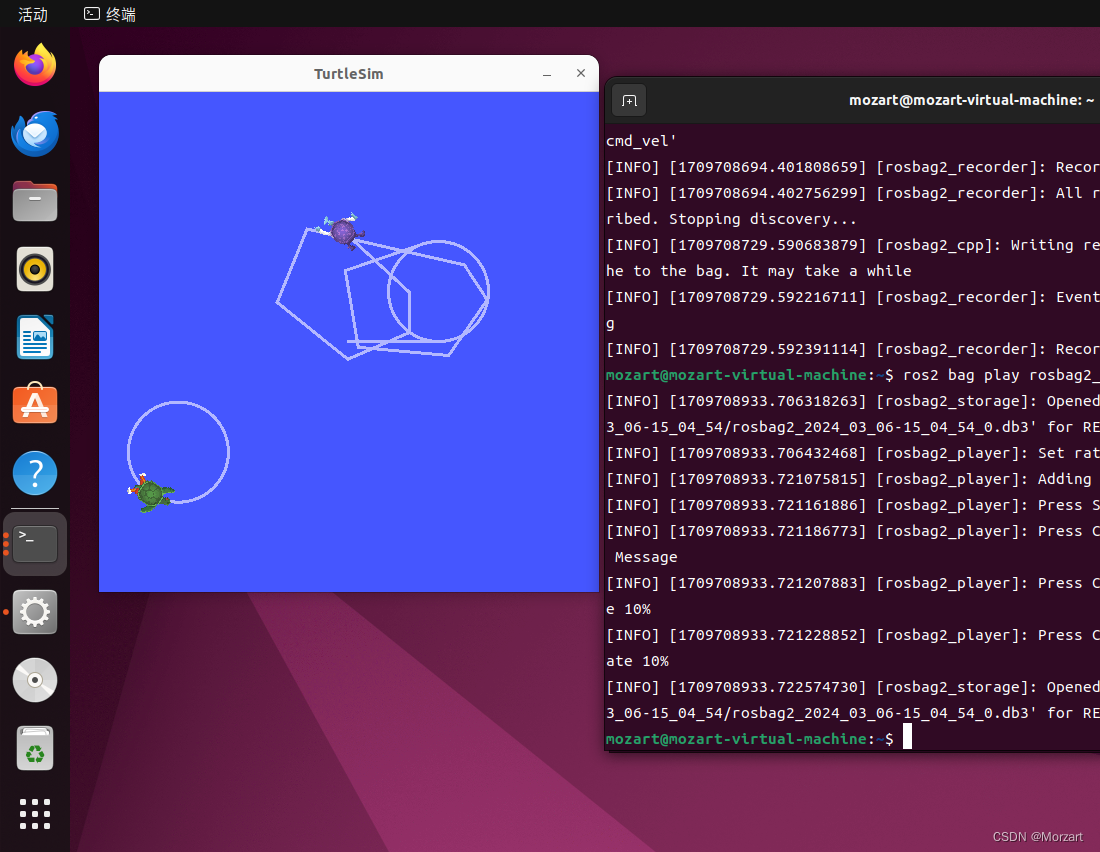Show all applications via the grid icon
The image size is (1100, 852).
tap(34, 814)
